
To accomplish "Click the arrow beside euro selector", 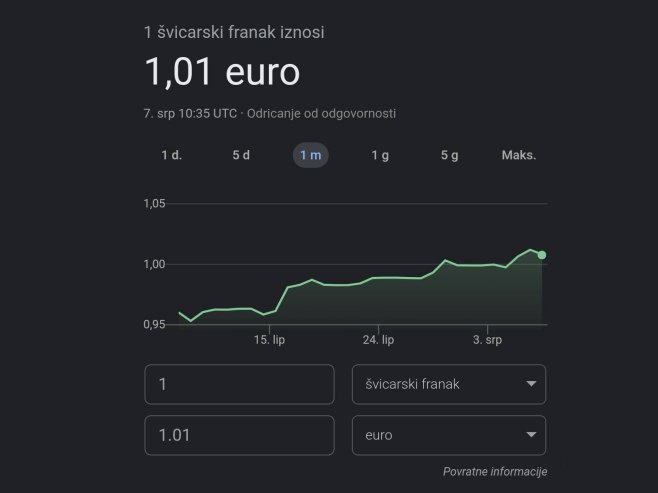I will click(531, 435).
